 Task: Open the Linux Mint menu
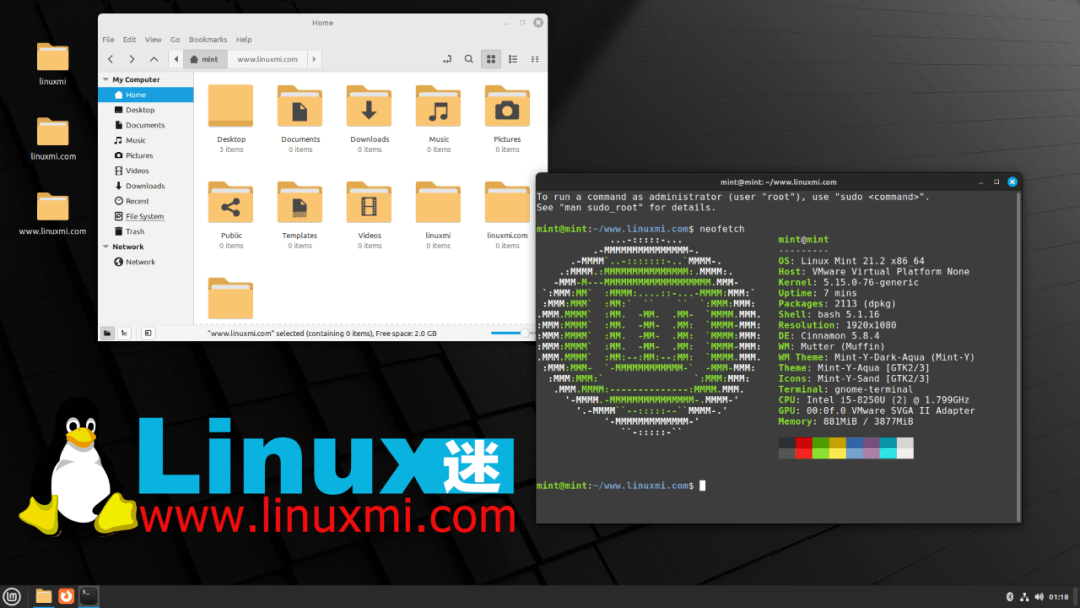pos(14,595)
